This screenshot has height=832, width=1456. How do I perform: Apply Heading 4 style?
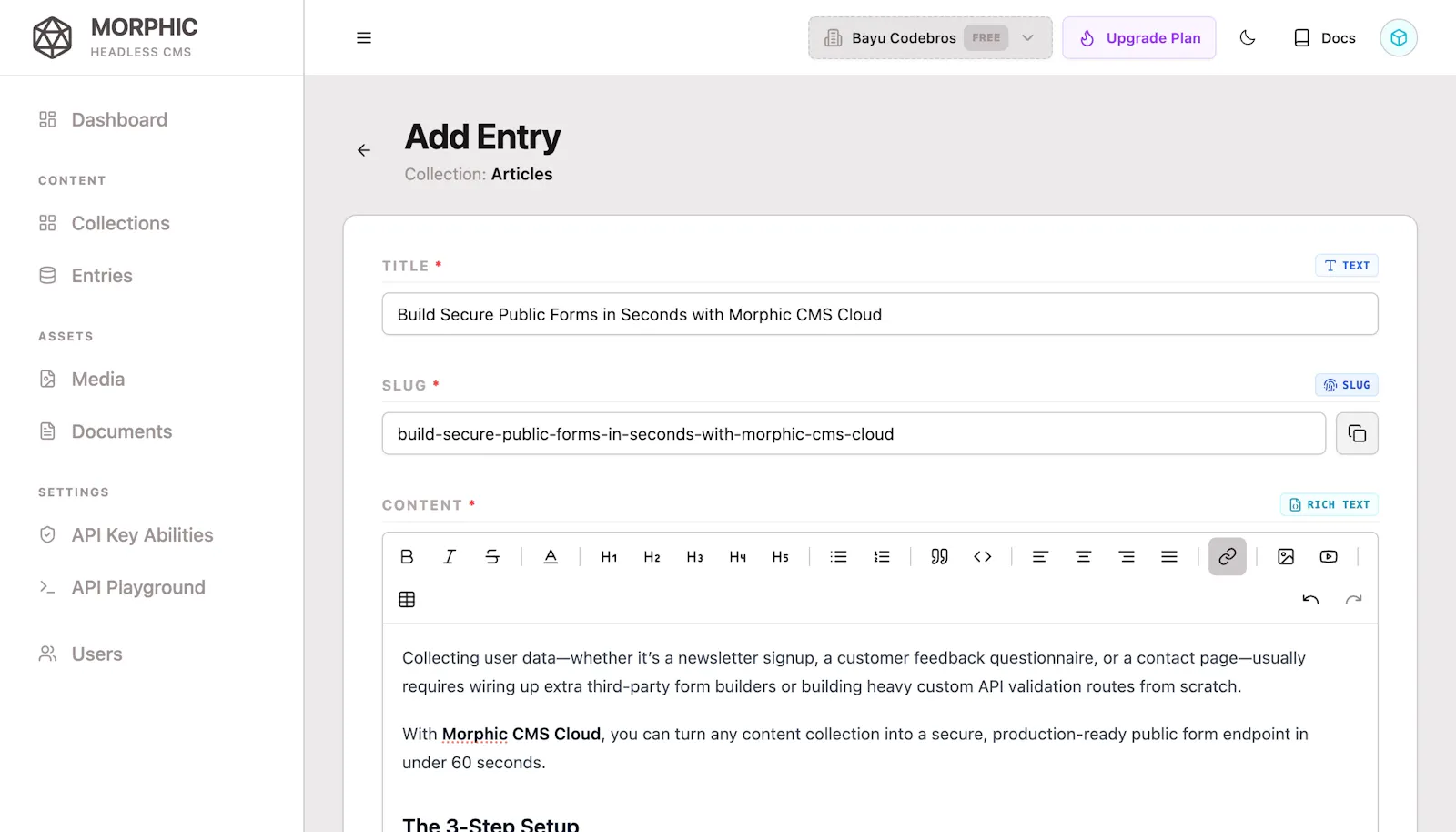point(737,556)
